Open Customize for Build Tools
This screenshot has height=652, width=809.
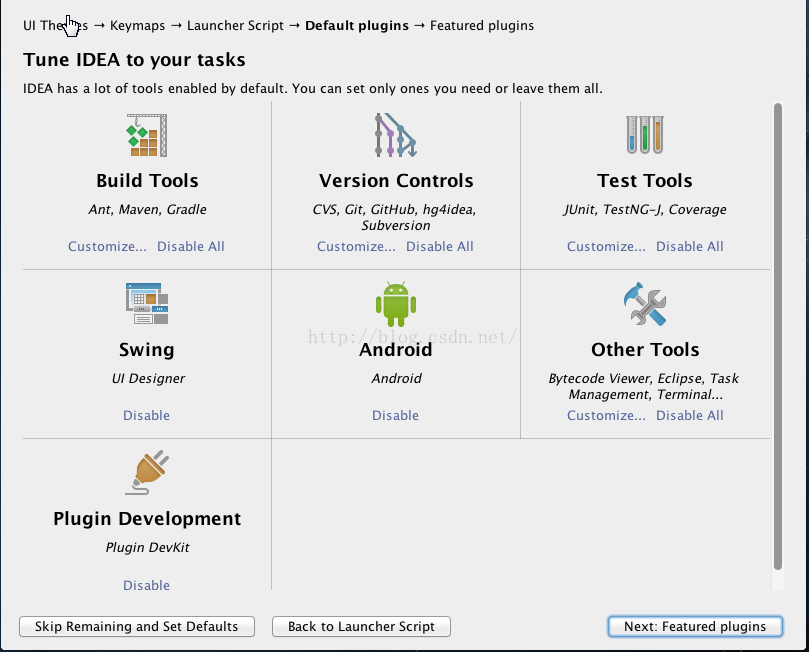tap(107, 247)
